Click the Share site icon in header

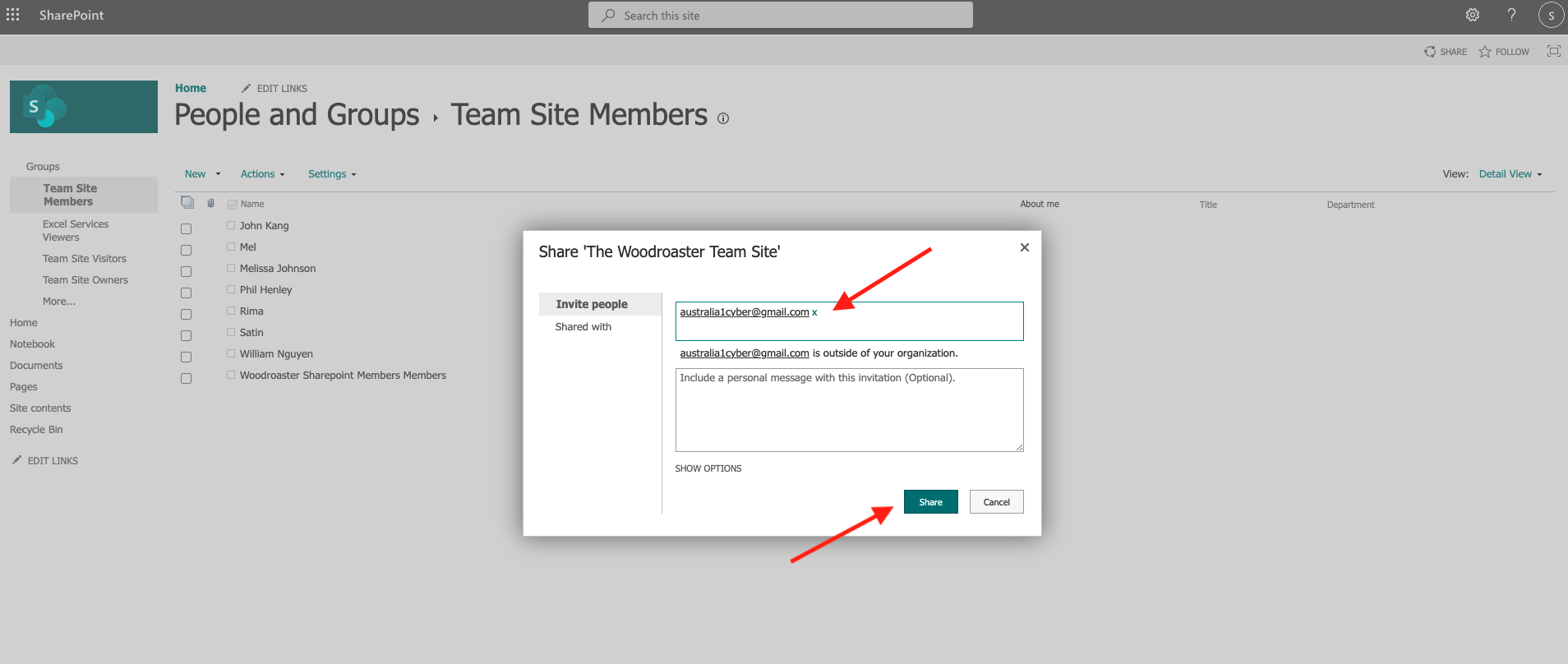(1446, 52)
